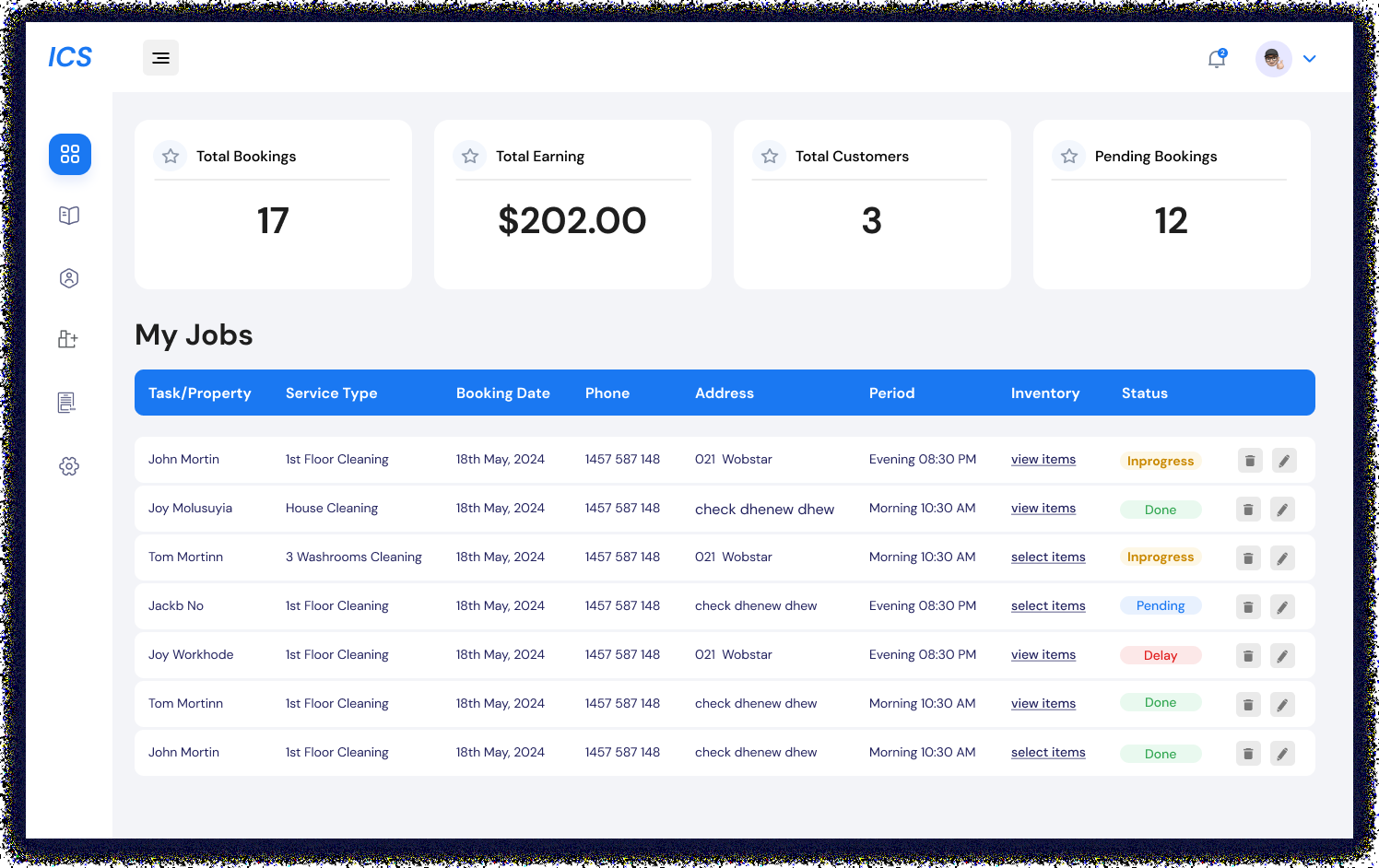Click the add building icon in sidebar

click(x=68, y=339)
